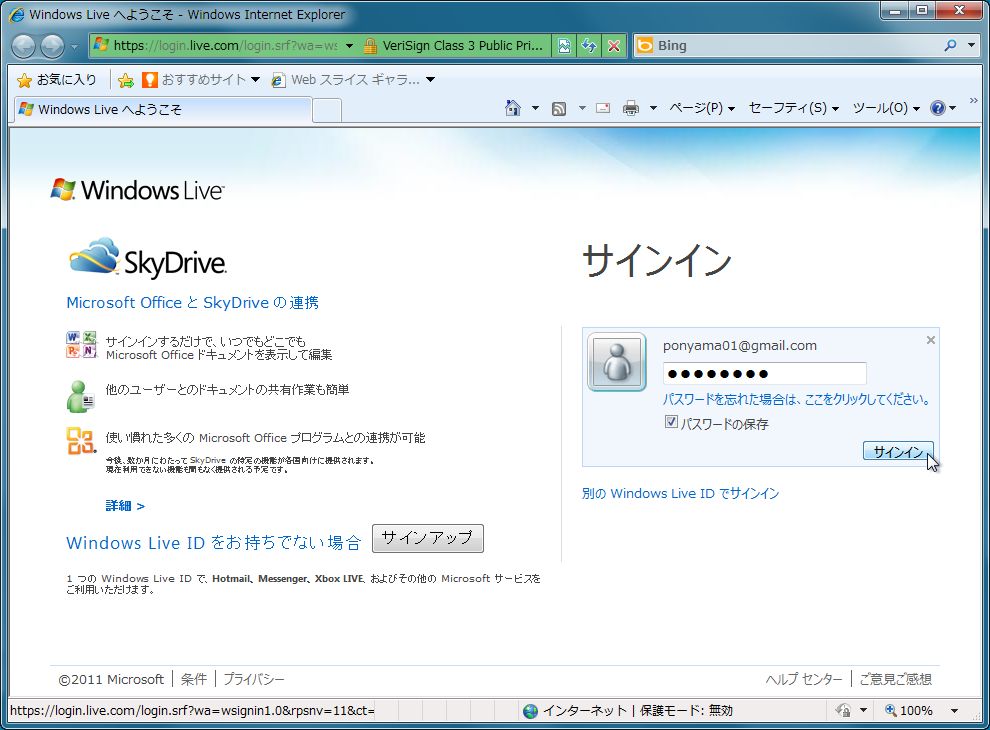The image size is (990, 730).
Task: Expand Web スライス ギャラリー dropdown arrow
Action: [x=431, y=80]
